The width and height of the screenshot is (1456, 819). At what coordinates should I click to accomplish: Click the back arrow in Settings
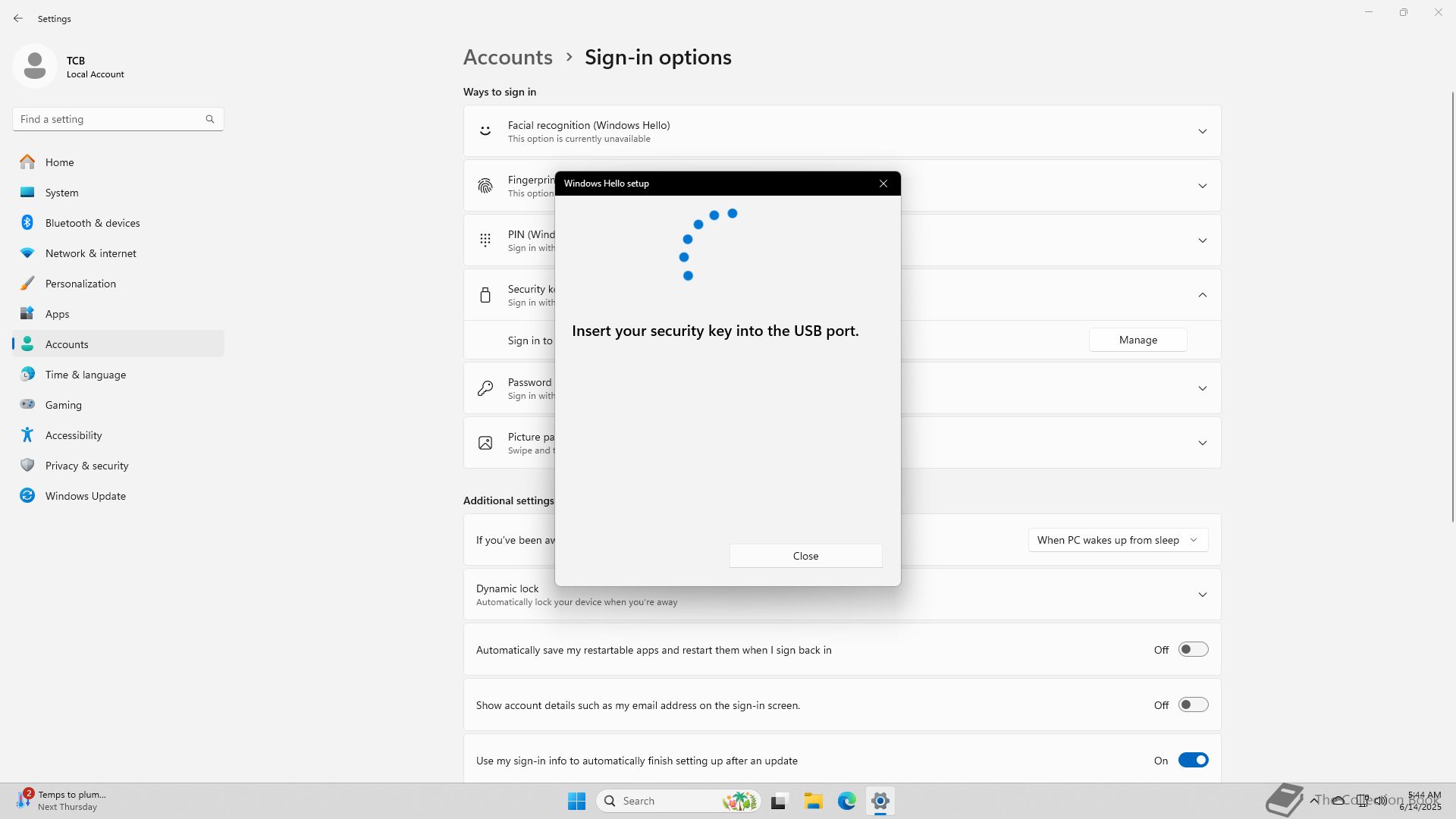tap(18, 18)
